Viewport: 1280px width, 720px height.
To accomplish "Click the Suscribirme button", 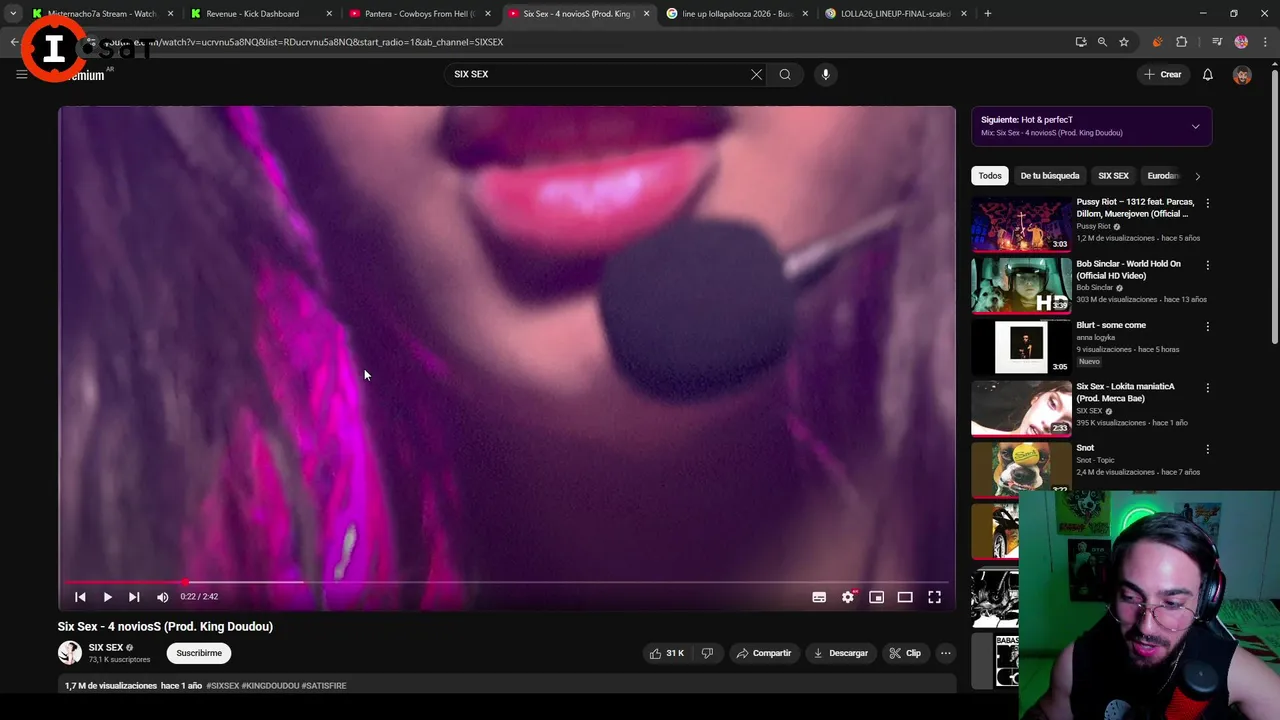I will click(199, 653).
